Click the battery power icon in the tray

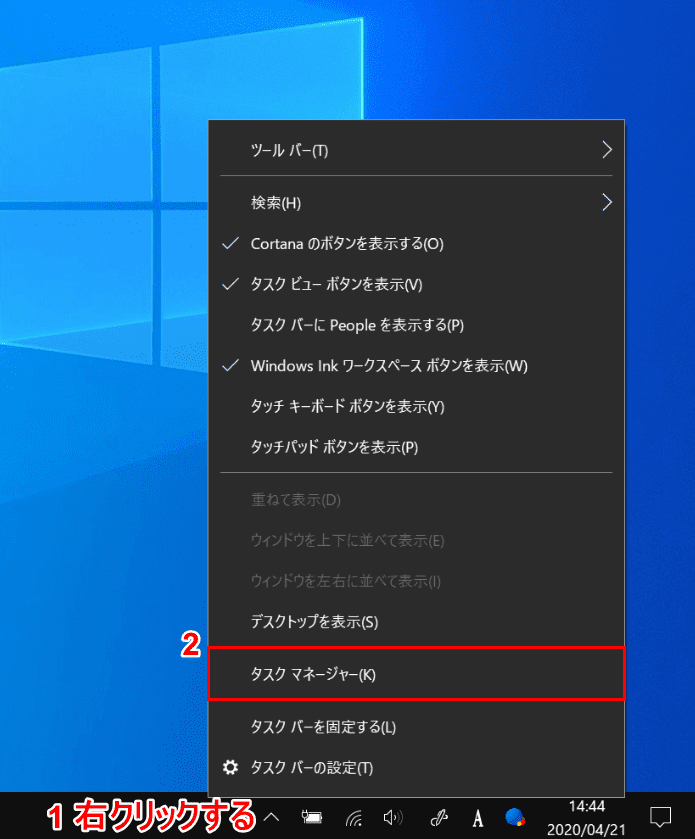point(311,817)
